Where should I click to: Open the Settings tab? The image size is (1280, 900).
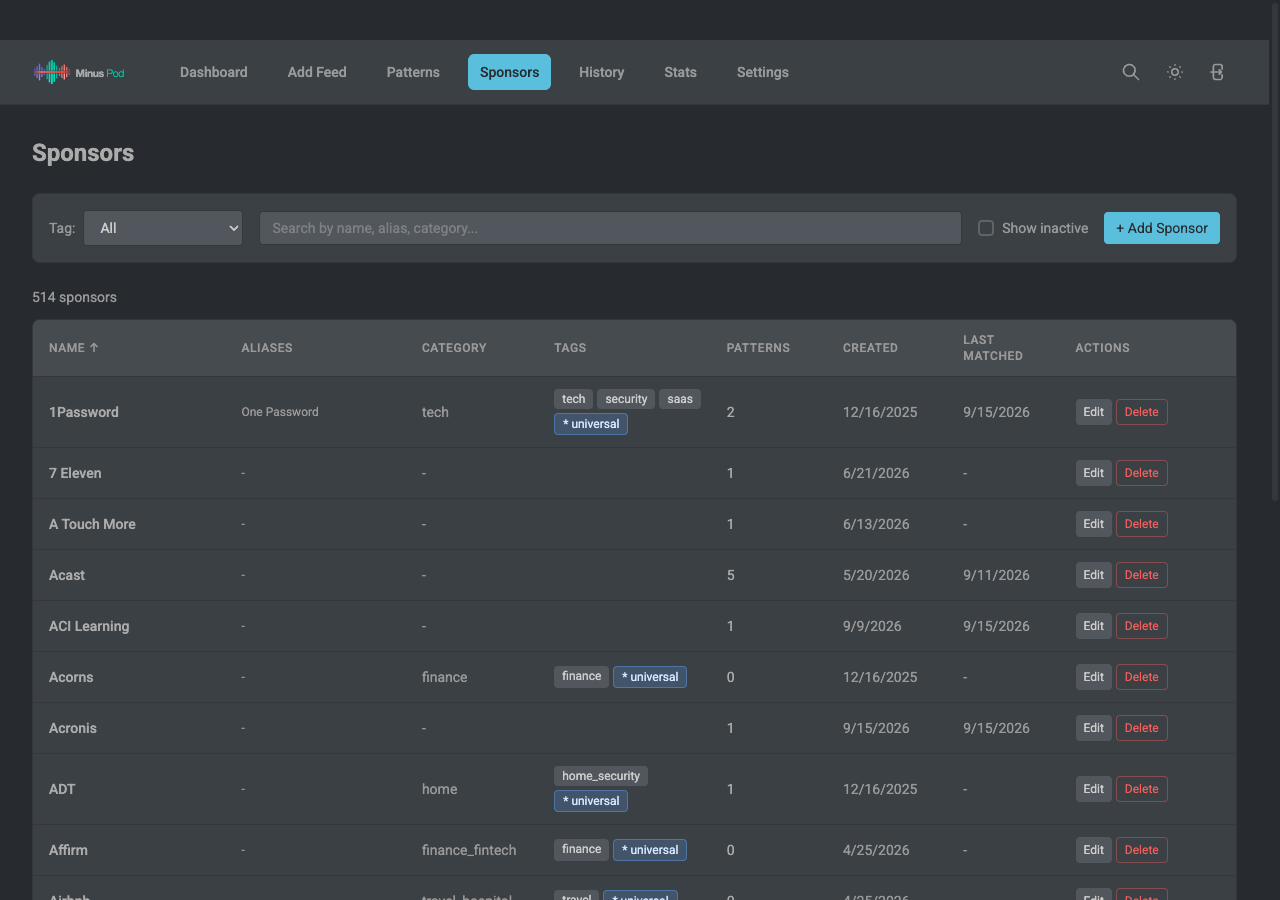point(763,72)
